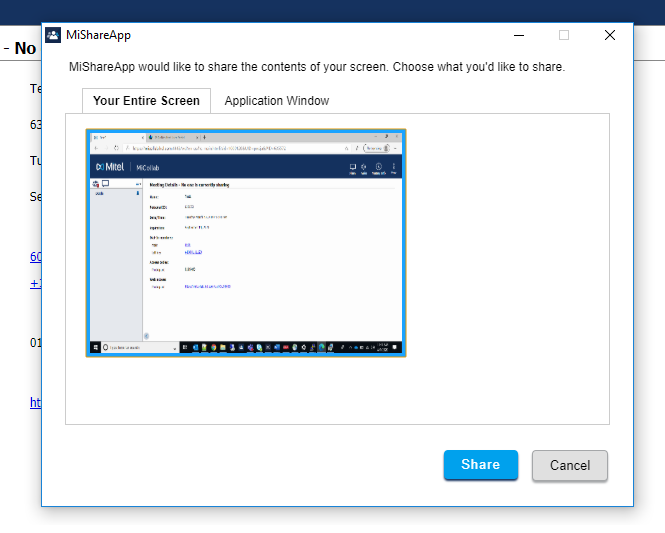Click the web access link in preview
This screenshot has height=533, width=665.
[x=208, y=286]
